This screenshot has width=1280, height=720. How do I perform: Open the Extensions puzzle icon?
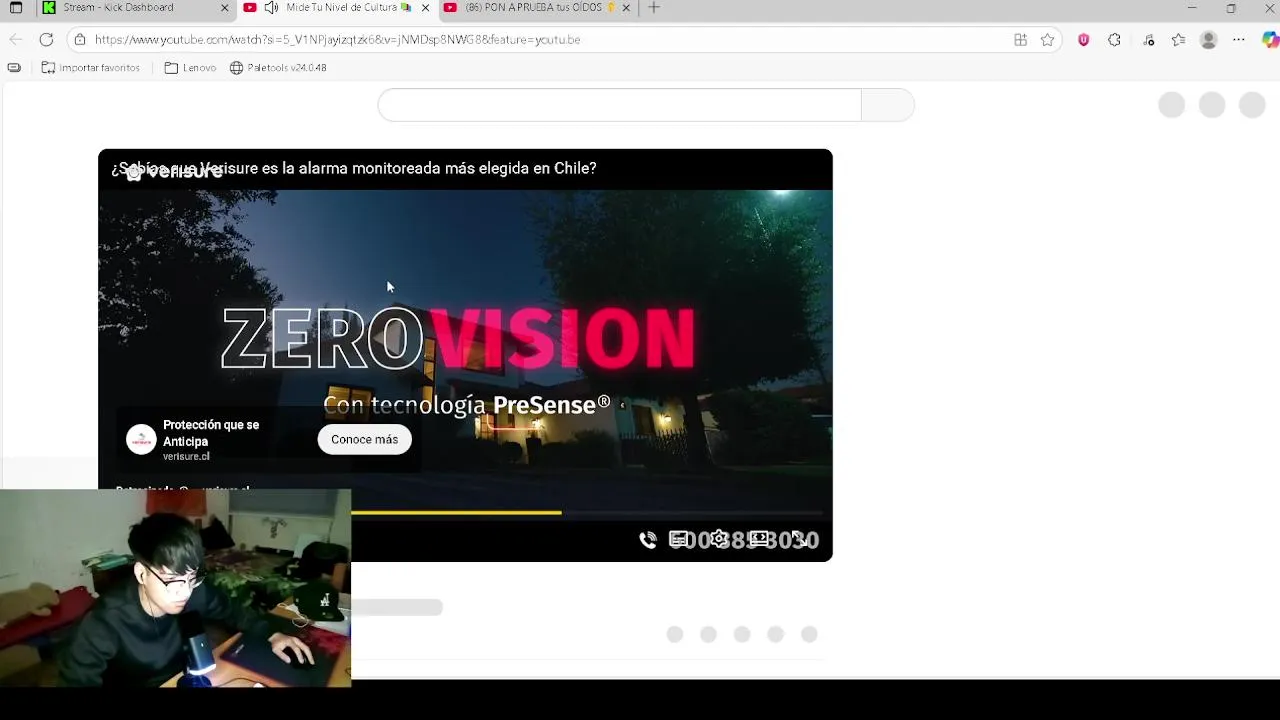click(1114, 40)
